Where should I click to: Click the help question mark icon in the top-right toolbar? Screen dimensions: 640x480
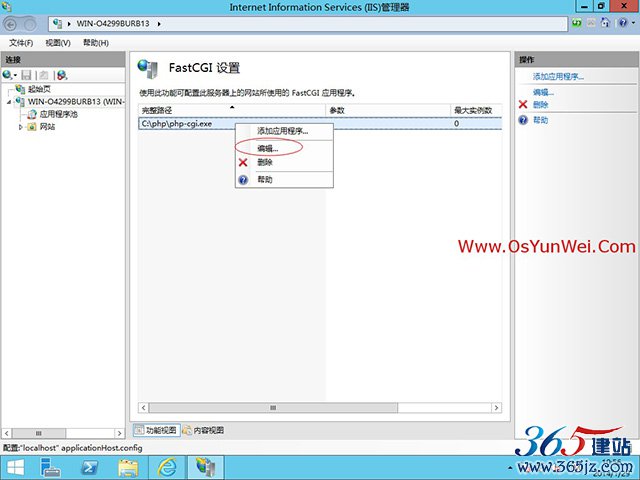pyautogui.click(x=622, y=23)
